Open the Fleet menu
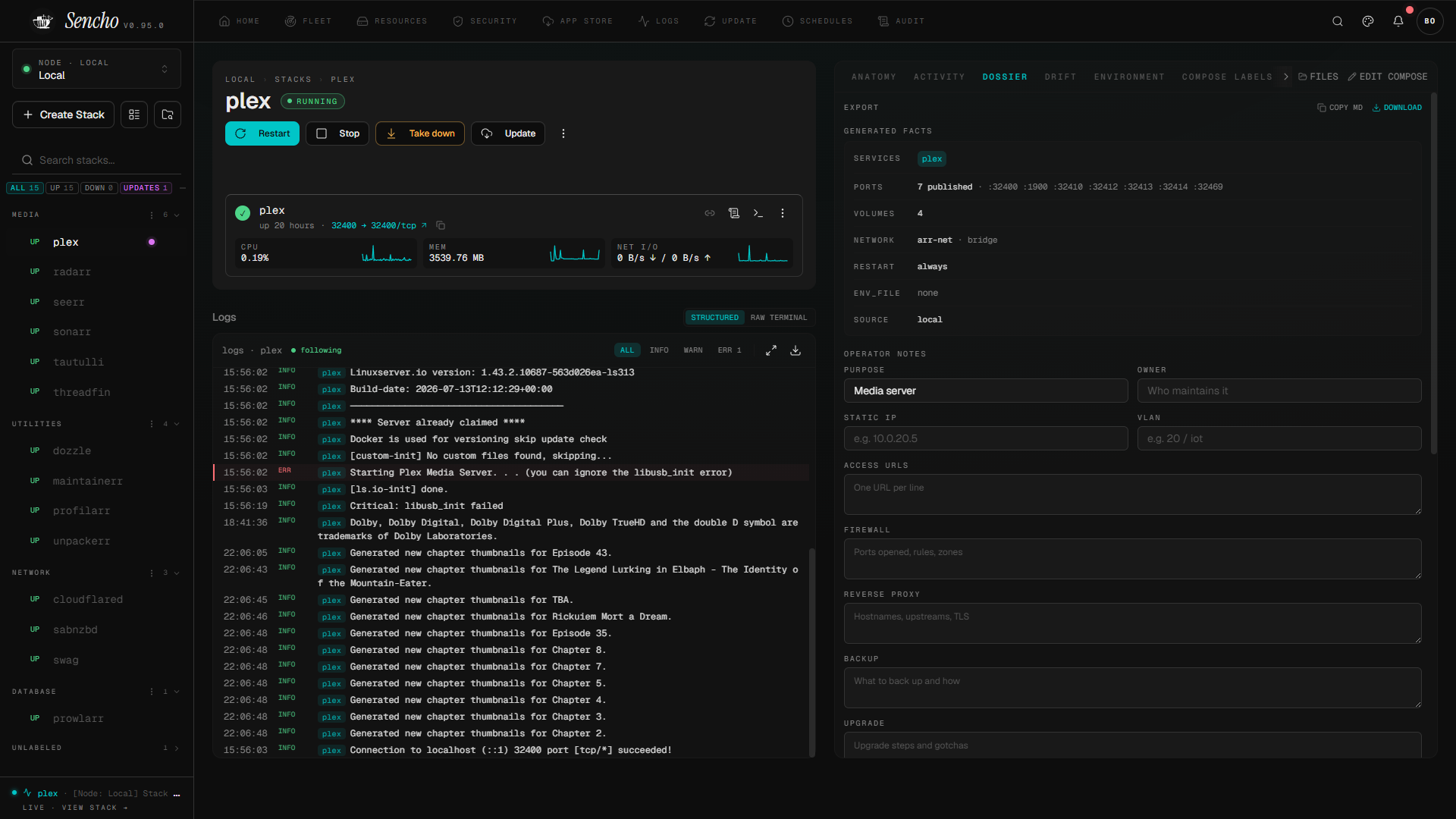The width and height of the screenshot is (1456, 819). coord(308,21)
